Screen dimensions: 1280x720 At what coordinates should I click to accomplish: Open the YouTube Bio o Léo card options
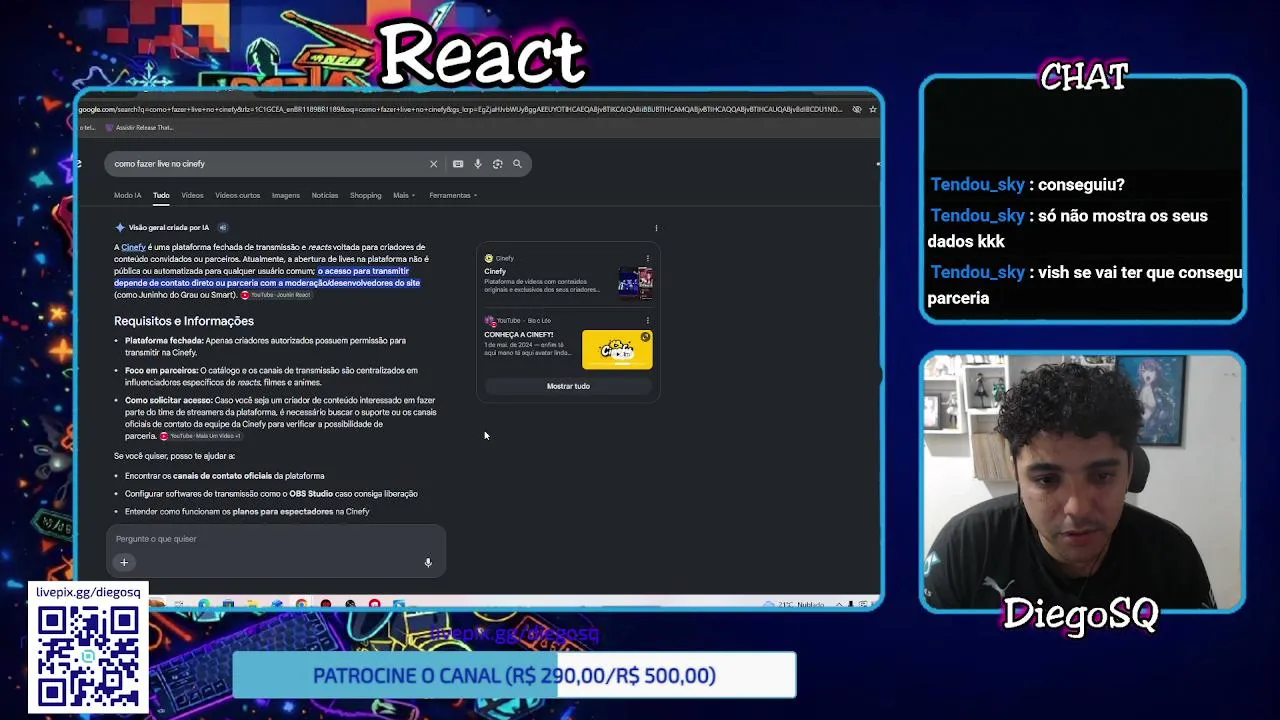(647, 321)
